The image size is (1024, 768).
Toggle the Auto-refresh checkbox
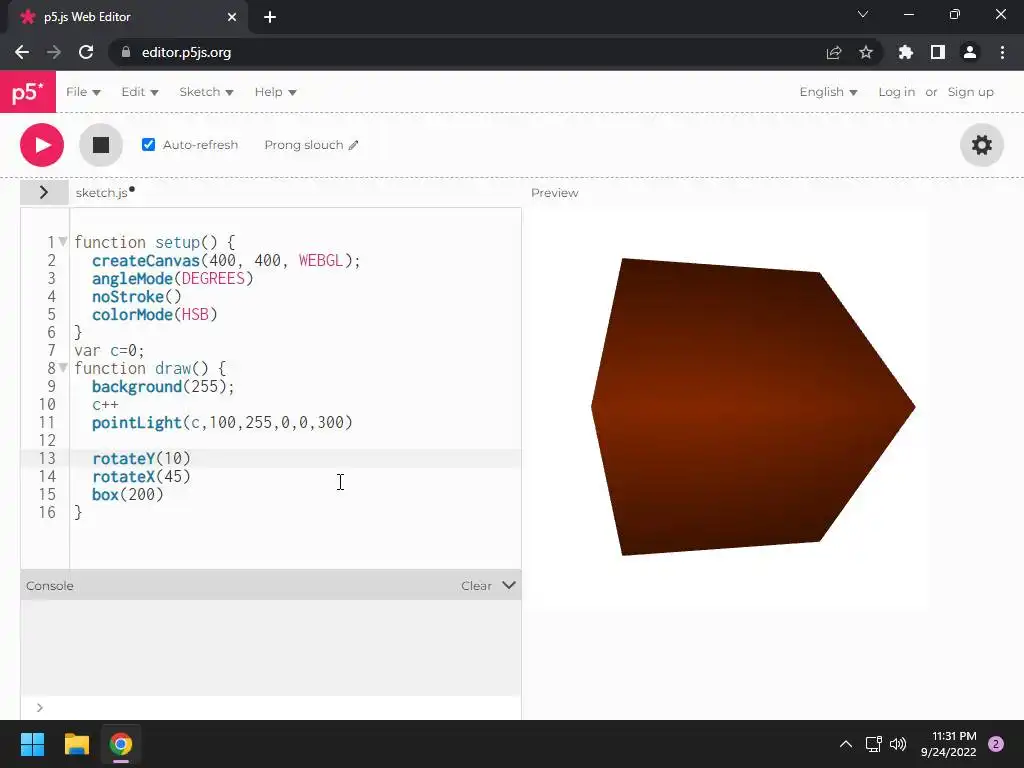148,145
